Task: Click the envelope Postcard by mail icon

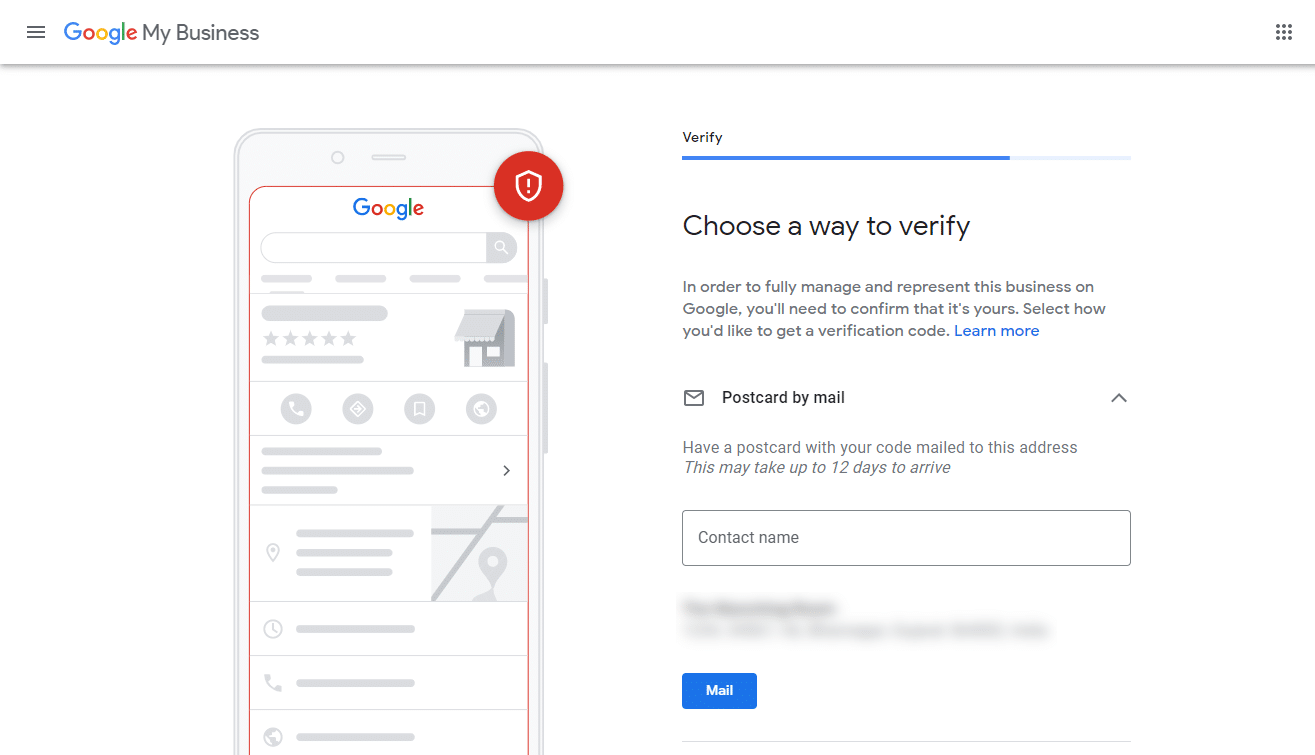Action: (x=694, y=398)
